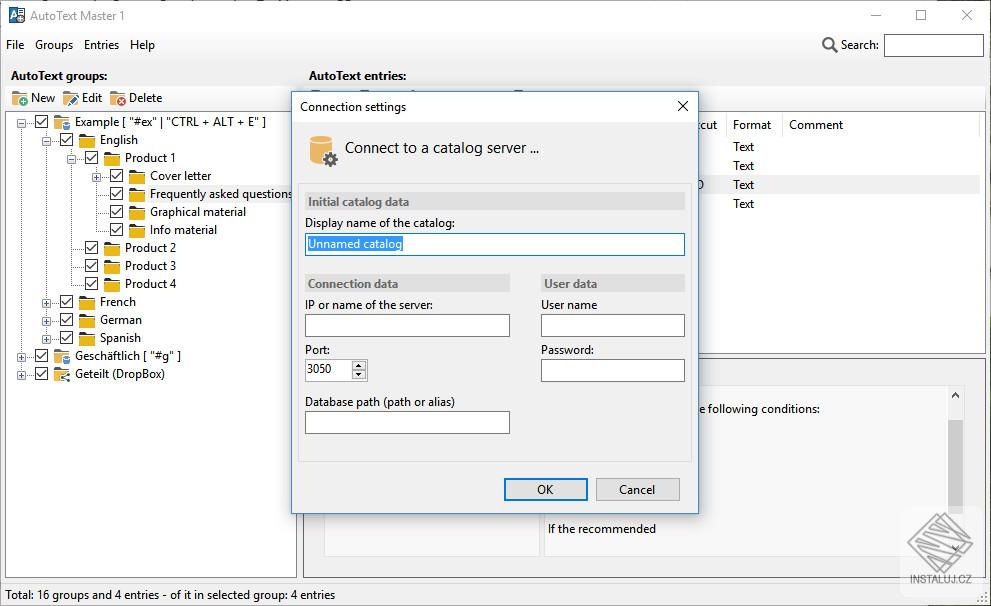Screen dimensions: 991x606
Task: Collapse the English group tree node
Action: click(46, 141)
